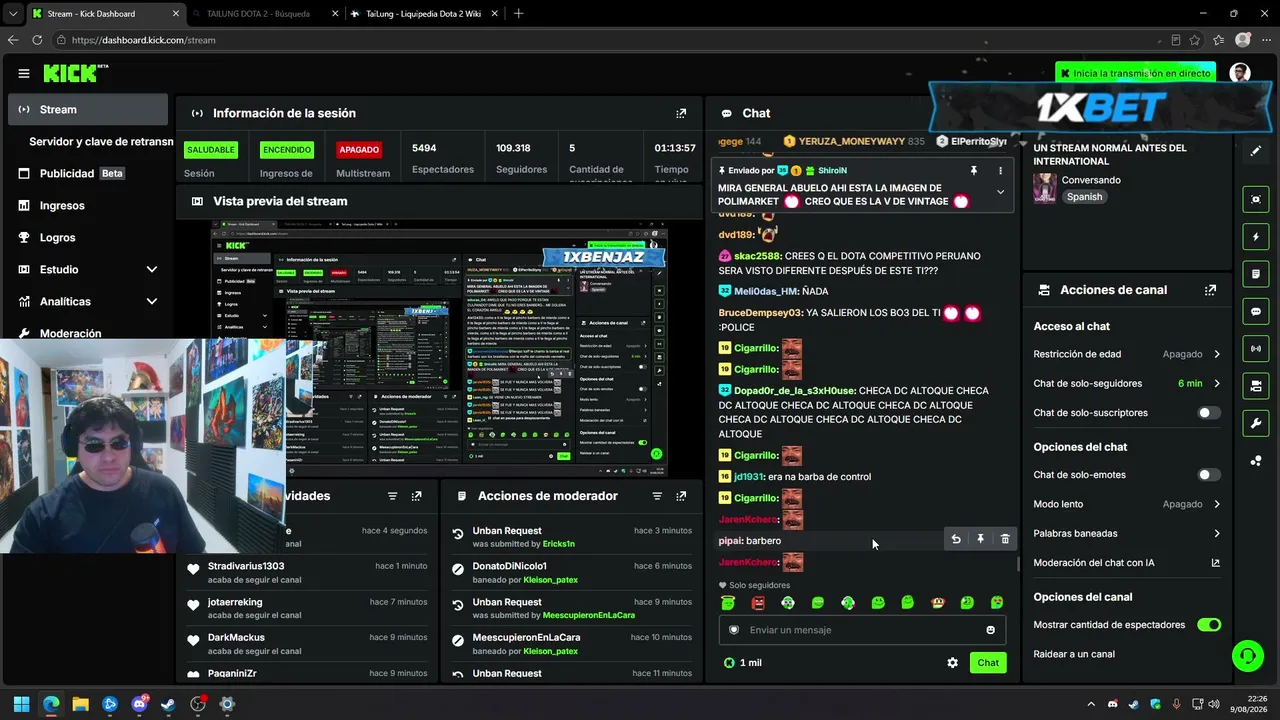Image resolution: width=1280 pixels, height=720 pixels.
Task: Open Restricción de edad options
Action: tap(1127, 354)
